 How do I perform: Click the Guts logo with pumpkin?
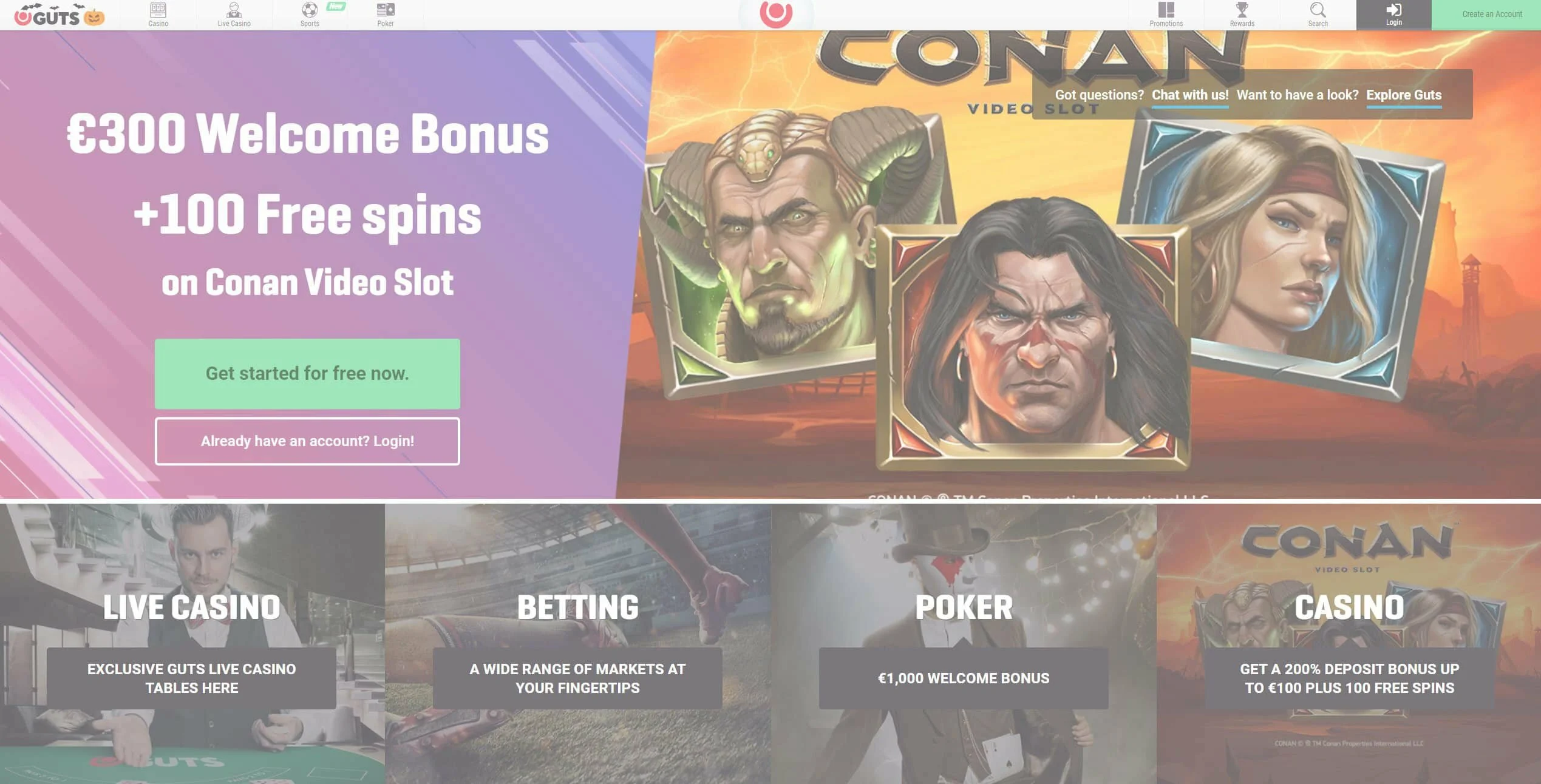(60, 15)
